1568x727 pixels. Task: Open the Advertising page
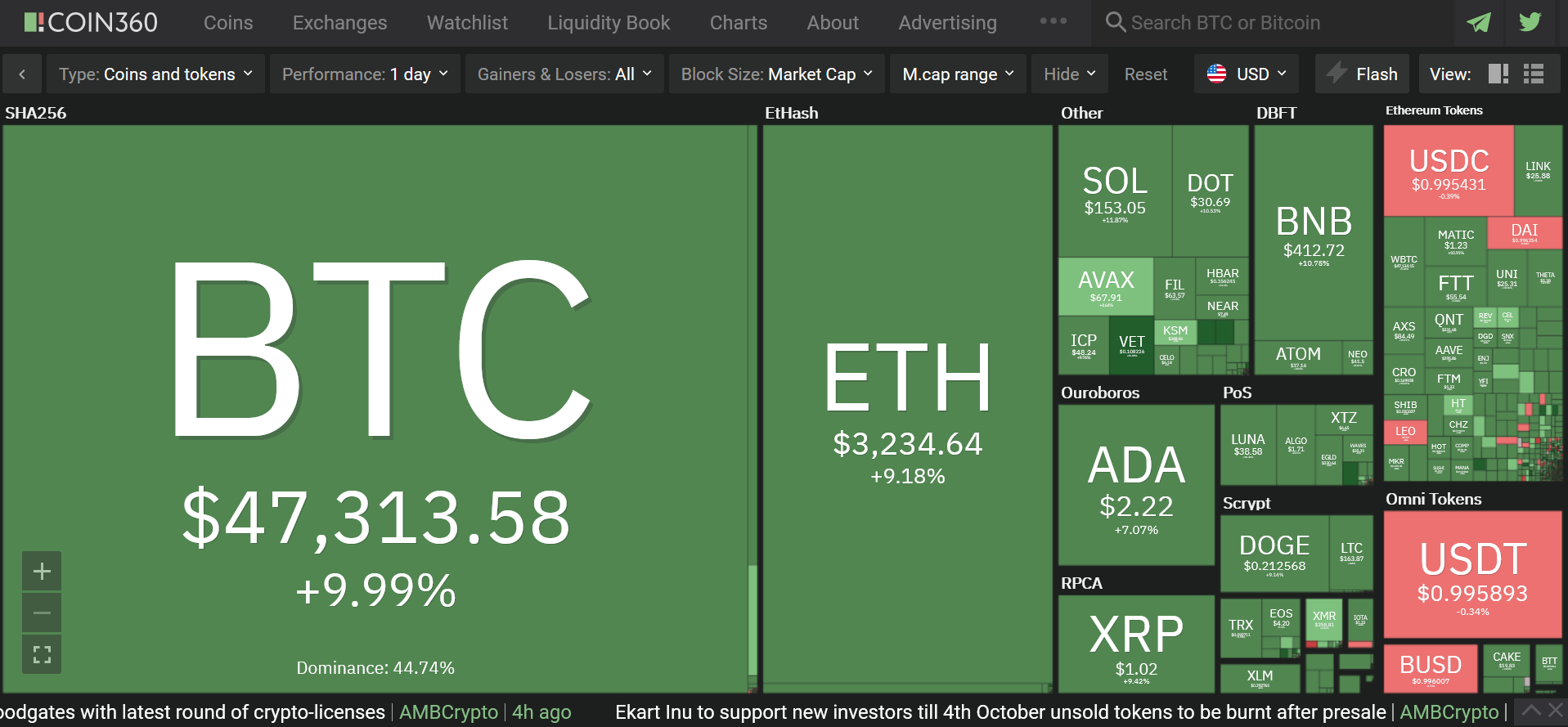[x=947, y=23]
